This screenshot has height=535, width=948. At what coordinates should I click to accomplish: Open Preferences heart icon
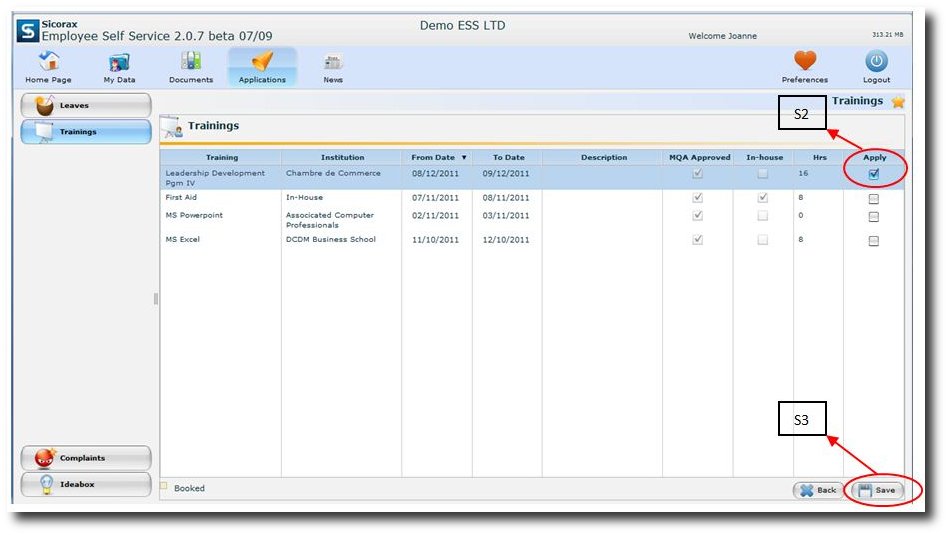point(804,62)
